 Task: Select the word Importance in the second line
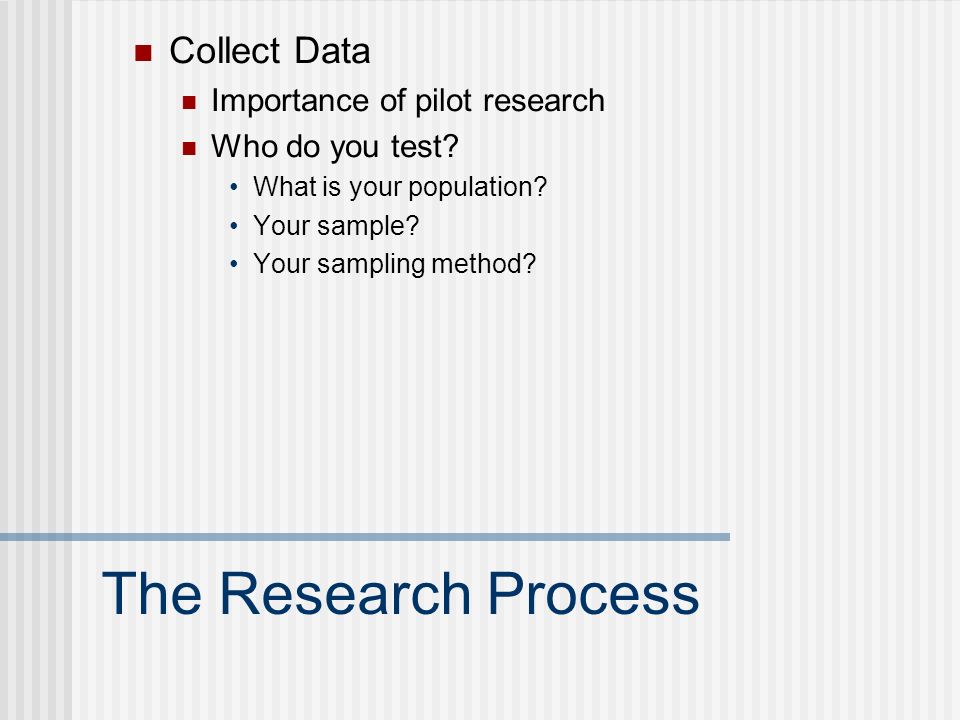291,101
